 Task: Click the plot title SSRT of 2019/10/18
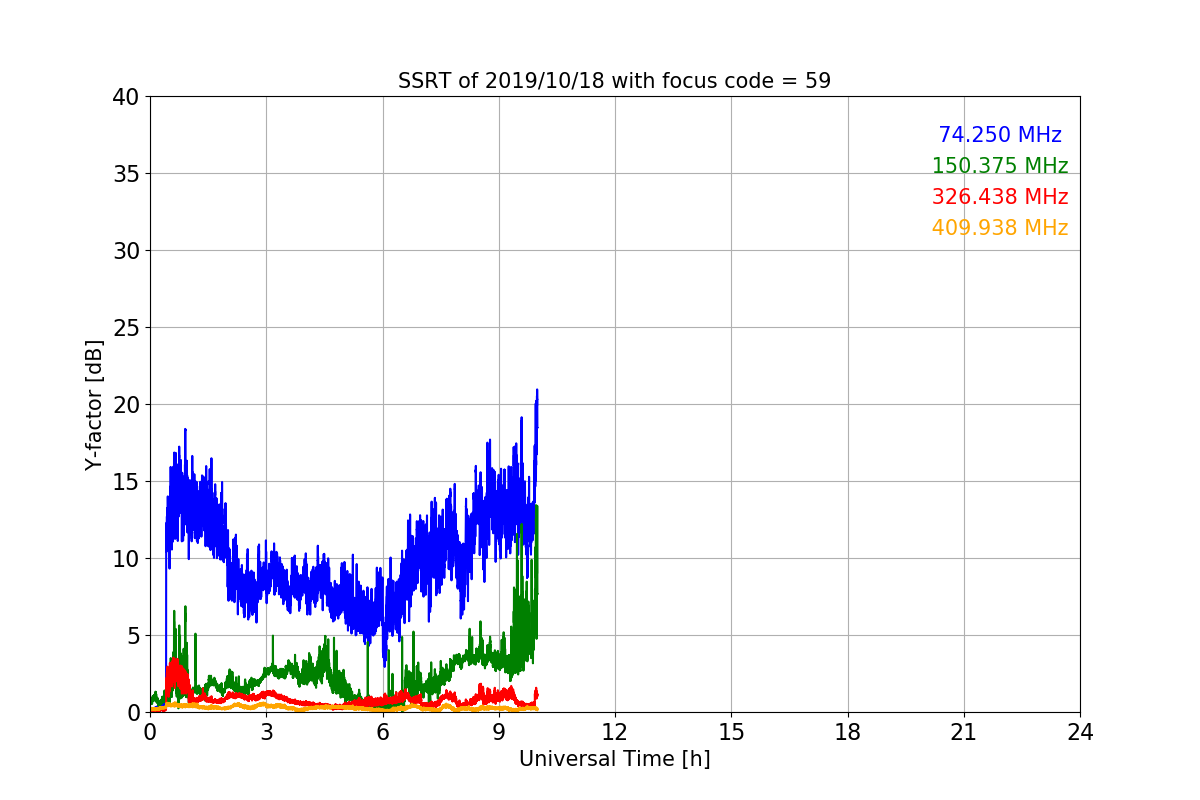point(614,81)
